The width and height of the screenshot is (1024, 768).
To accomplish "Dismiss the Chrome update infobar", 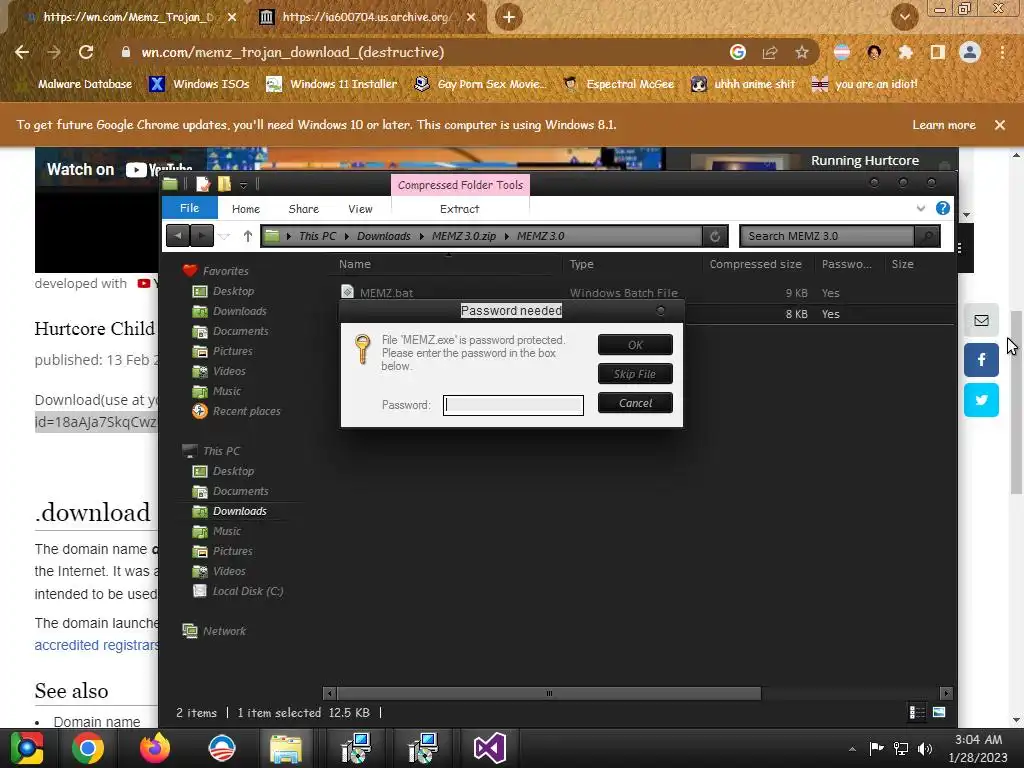I will pos(1000,125).
